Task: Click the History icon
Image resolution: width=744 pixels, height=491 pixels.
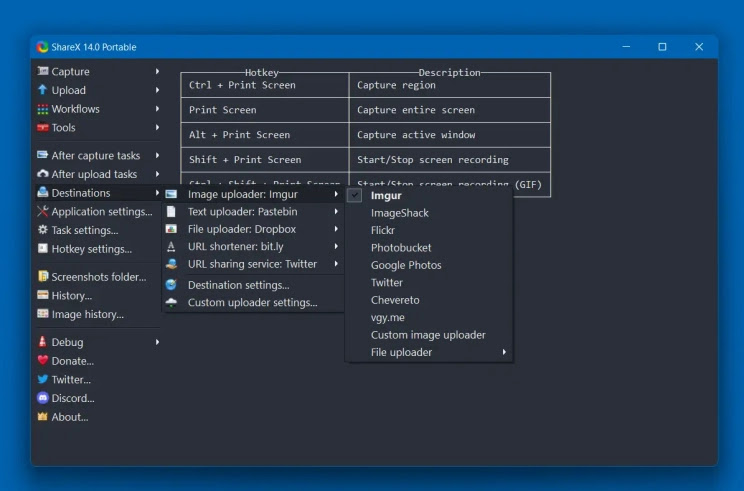Action: click(x=43, y=295)
